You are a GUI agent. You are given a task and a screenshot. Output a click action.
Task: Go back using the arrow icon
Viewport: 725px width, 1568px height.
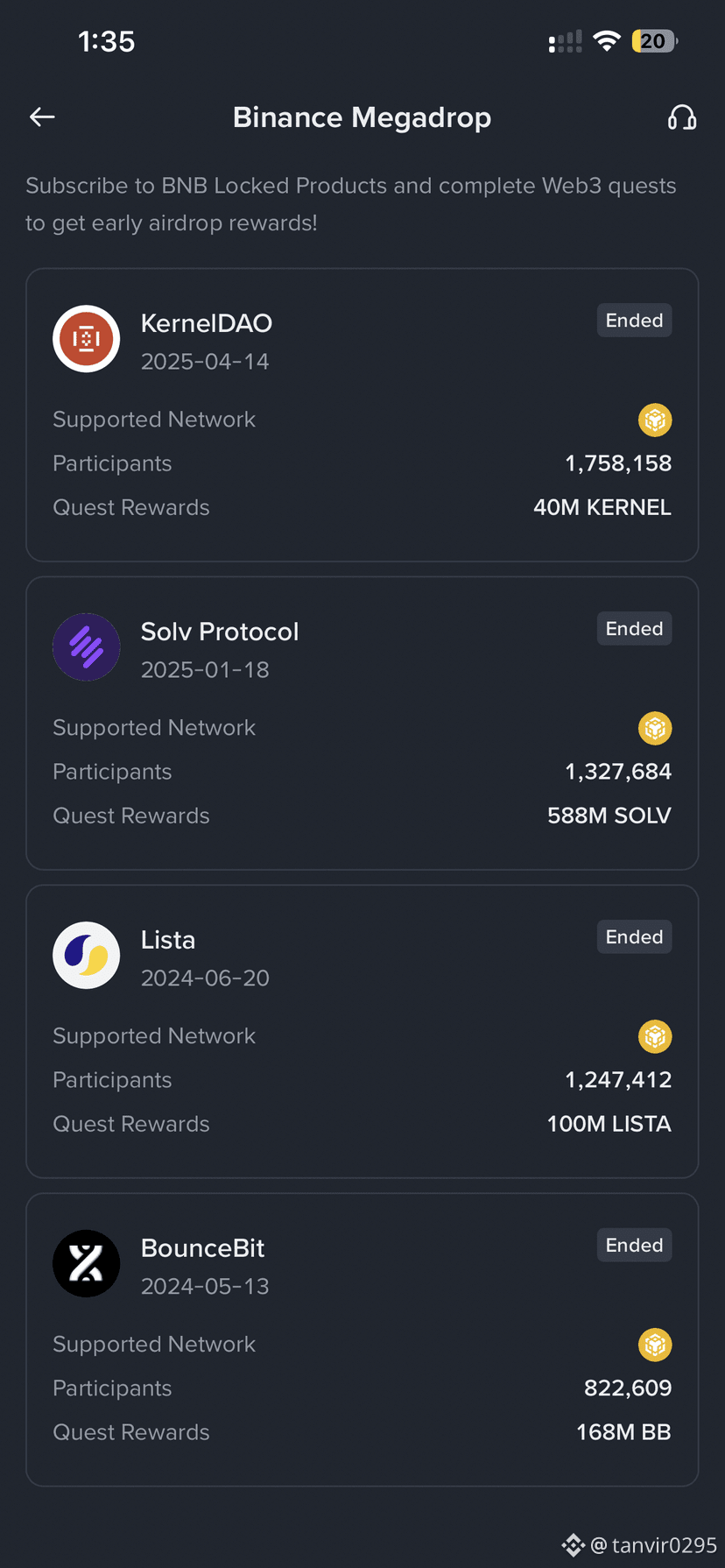tap(42, 117)
